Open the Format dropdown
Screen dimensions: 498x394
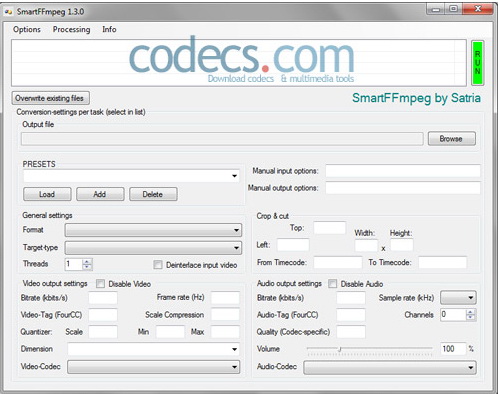153,230
